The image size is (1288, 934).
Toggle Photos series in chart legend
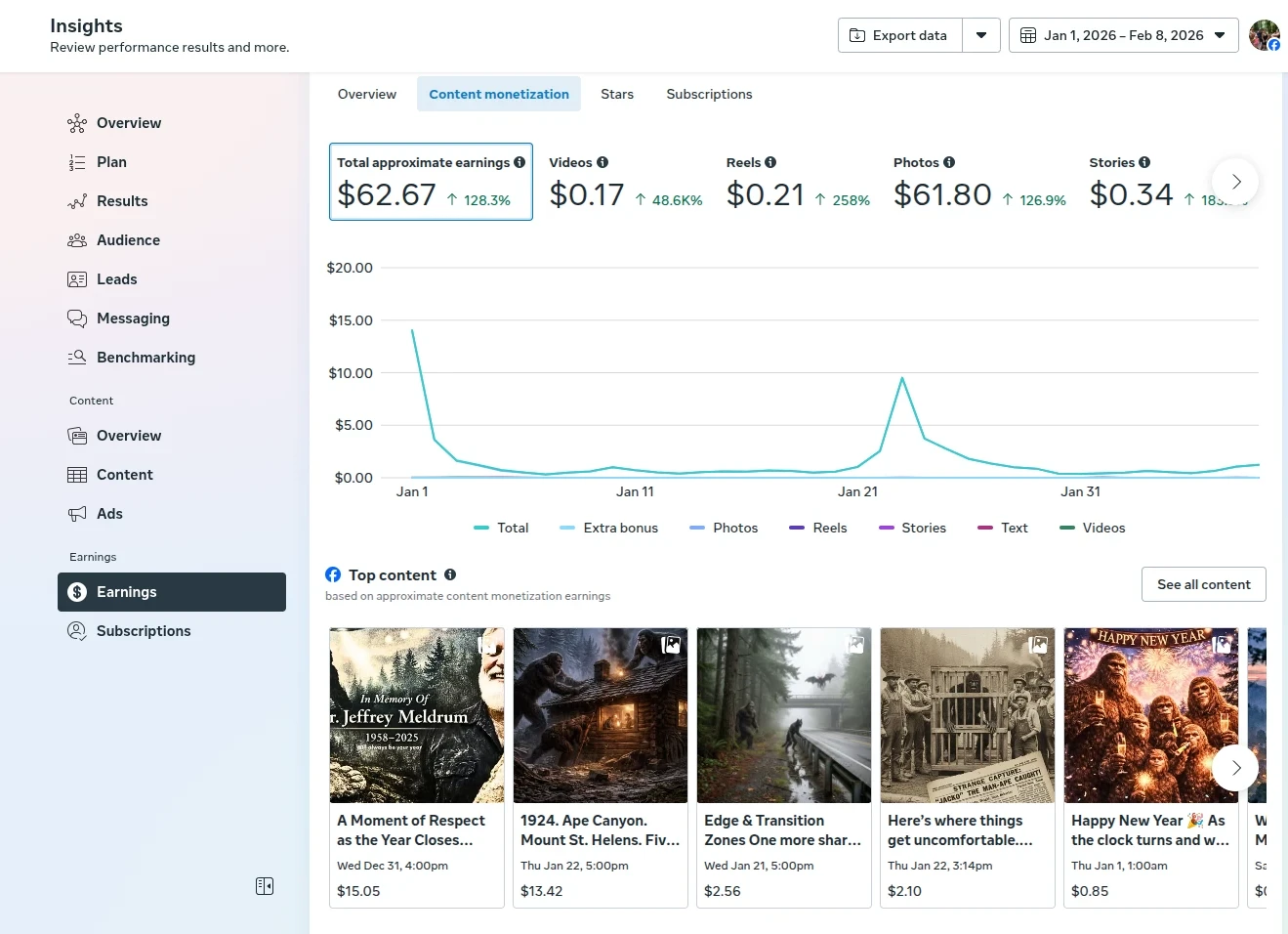tap(724, 528)
